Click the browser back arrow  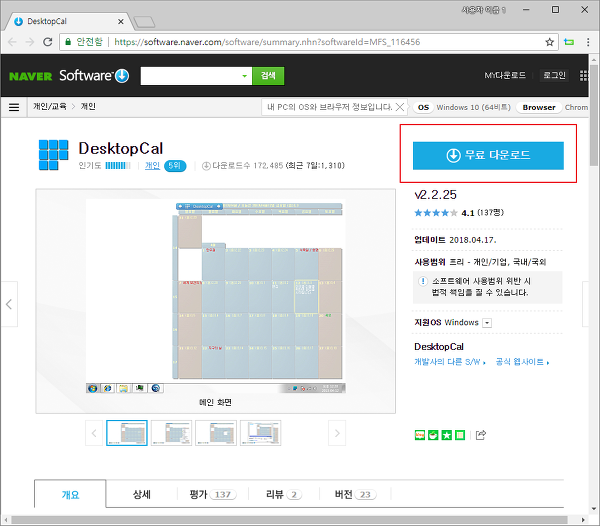point(12,42)
